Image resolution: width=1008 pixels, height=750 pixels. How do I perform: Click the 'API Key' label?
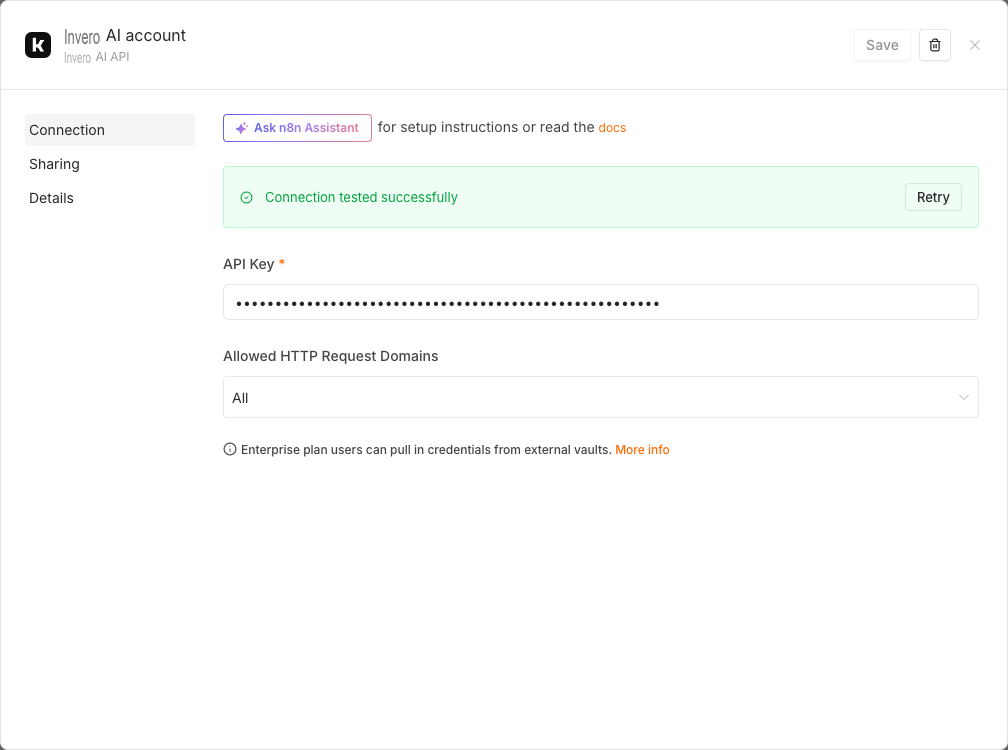tap(249, 264)
